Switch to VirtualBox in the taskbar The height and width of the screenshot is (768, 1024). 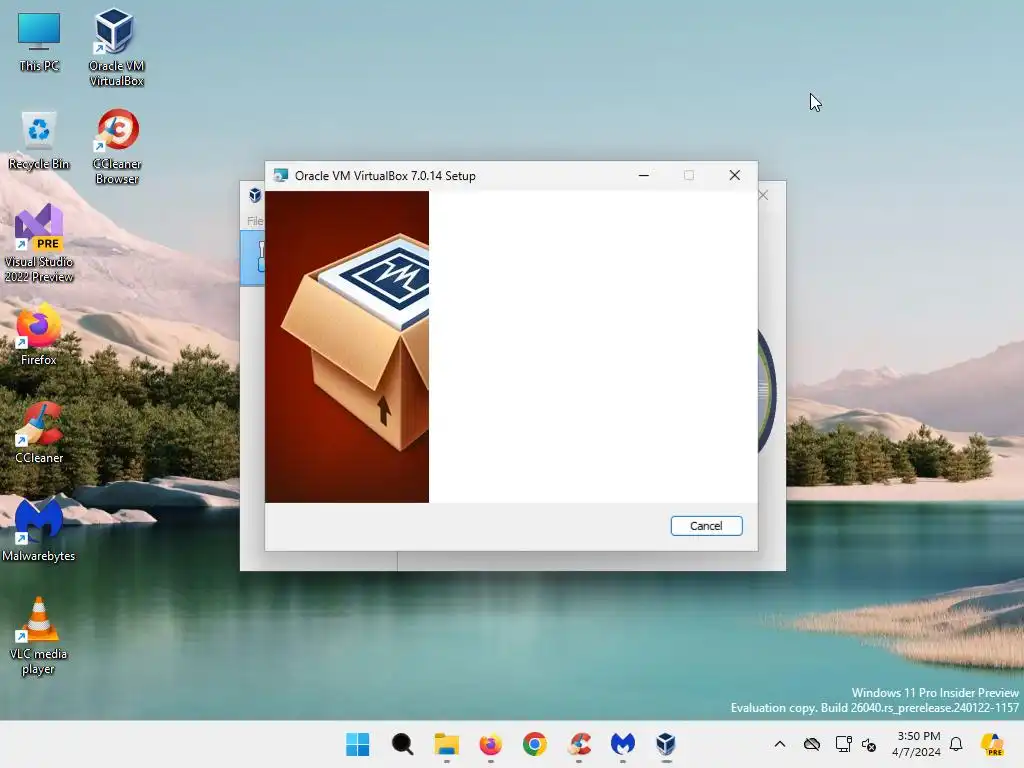tap(666, 744)
